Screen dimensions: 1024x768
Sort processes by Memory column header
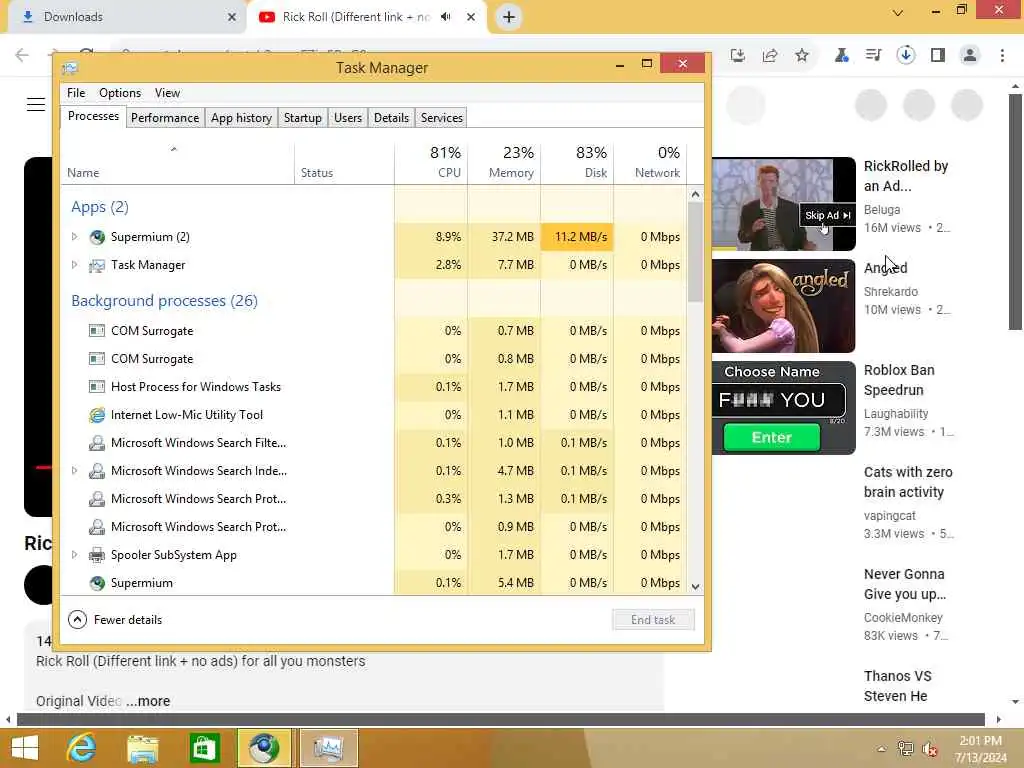click(504, 161)
